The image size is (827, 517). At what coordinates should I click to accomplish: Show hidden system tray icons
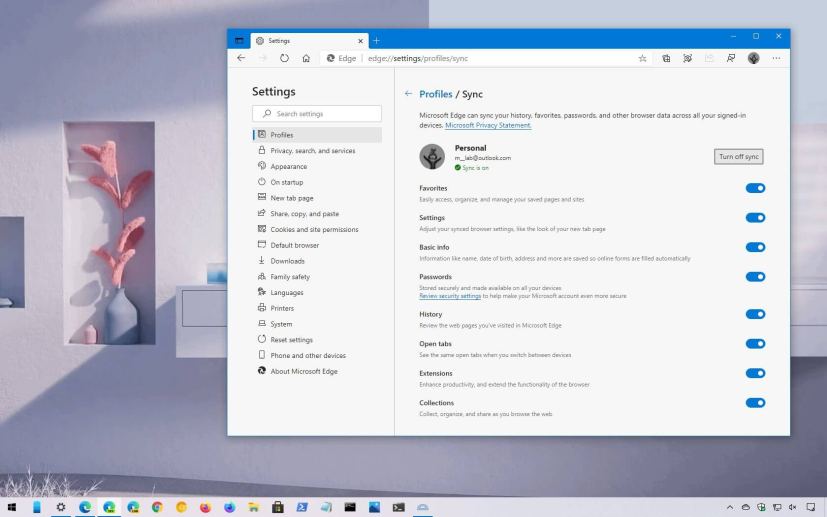pos(729,508)
